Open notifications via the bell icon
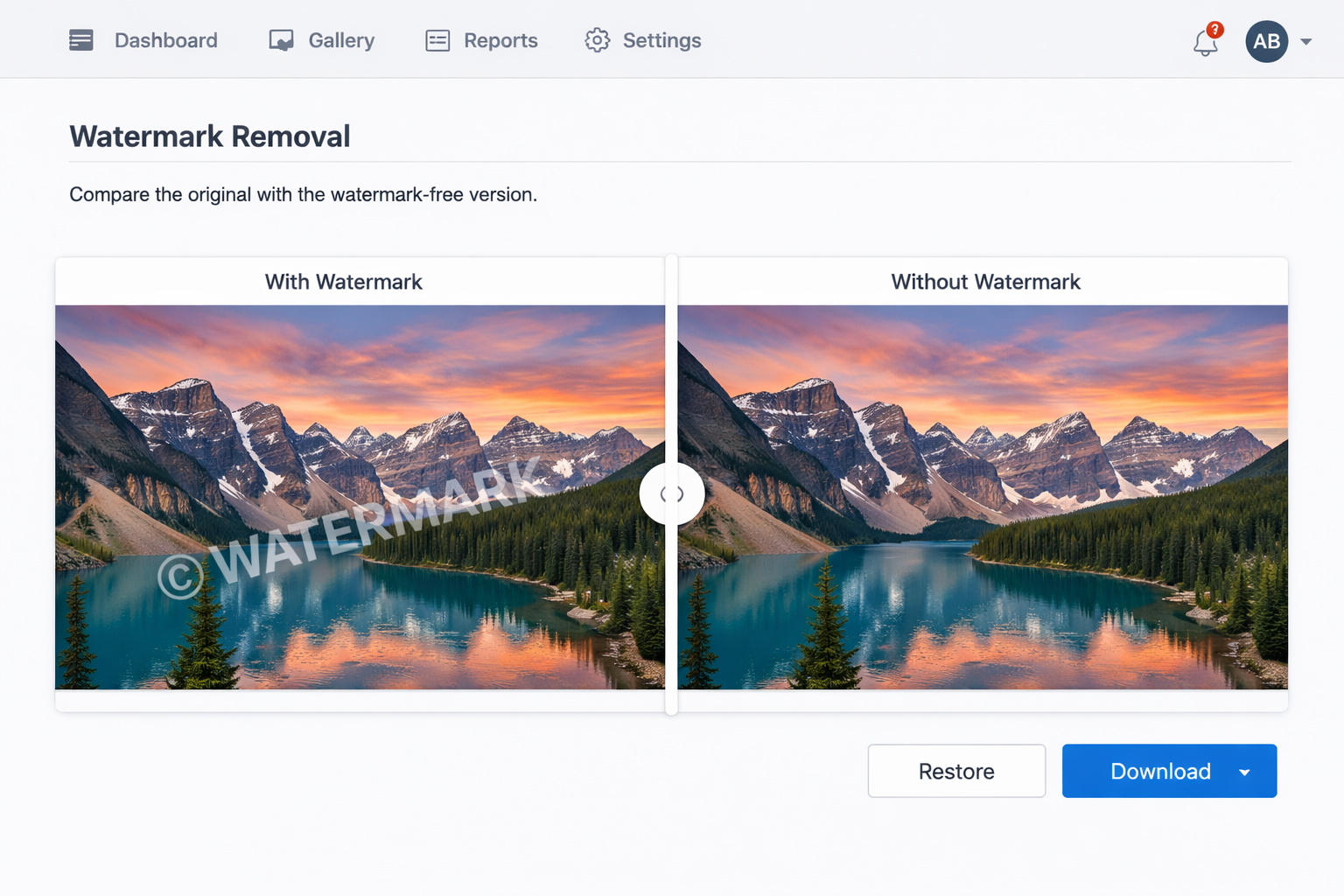The image size is (1344, 896). [1205, 44]
